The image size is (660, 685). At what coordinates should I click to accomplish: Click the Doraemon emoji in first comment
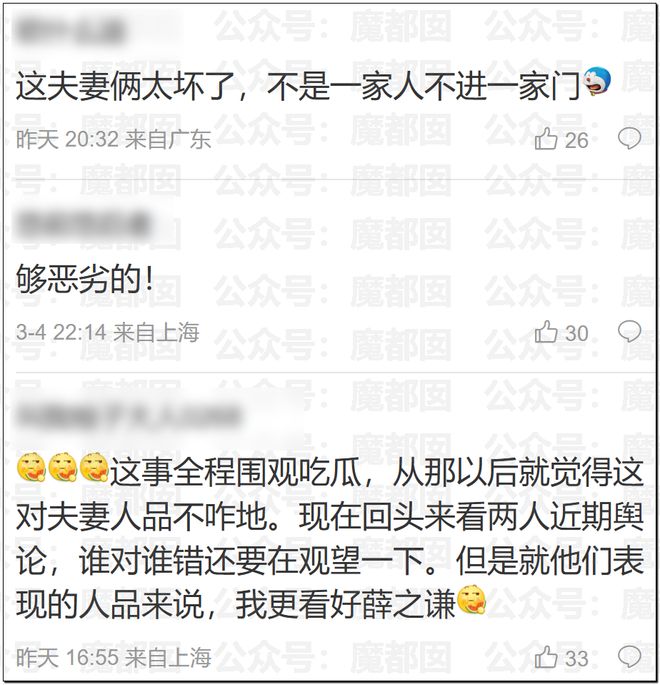pos(597,82)
